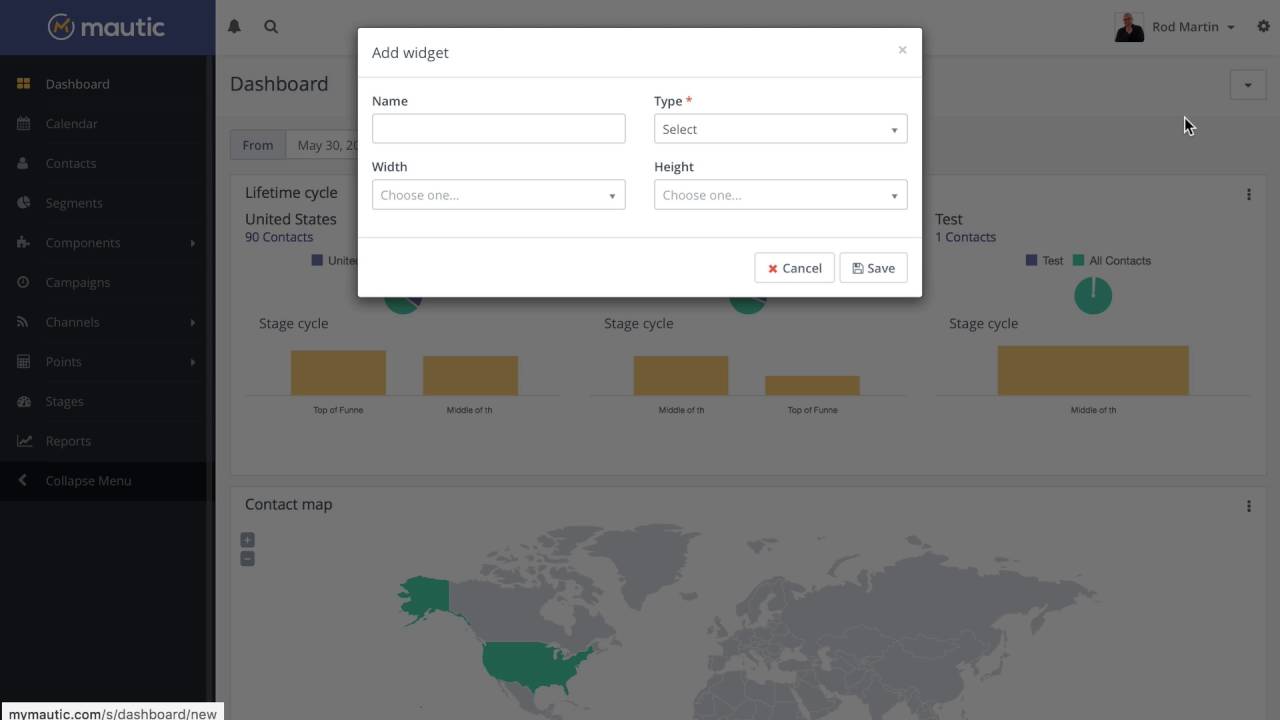Click the Contacts sidebar icon
This screenshot has height=720, width=1280.
23,163
